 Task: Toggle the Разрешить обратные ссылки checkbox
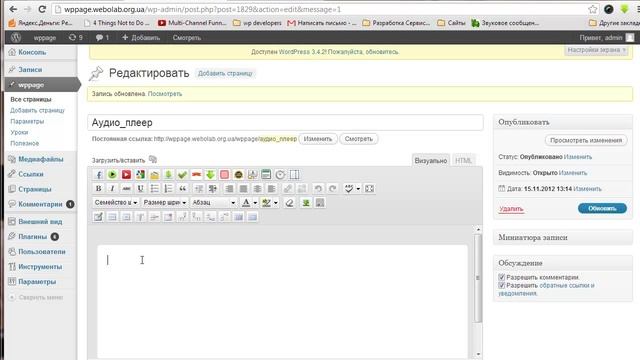(502, 285)
